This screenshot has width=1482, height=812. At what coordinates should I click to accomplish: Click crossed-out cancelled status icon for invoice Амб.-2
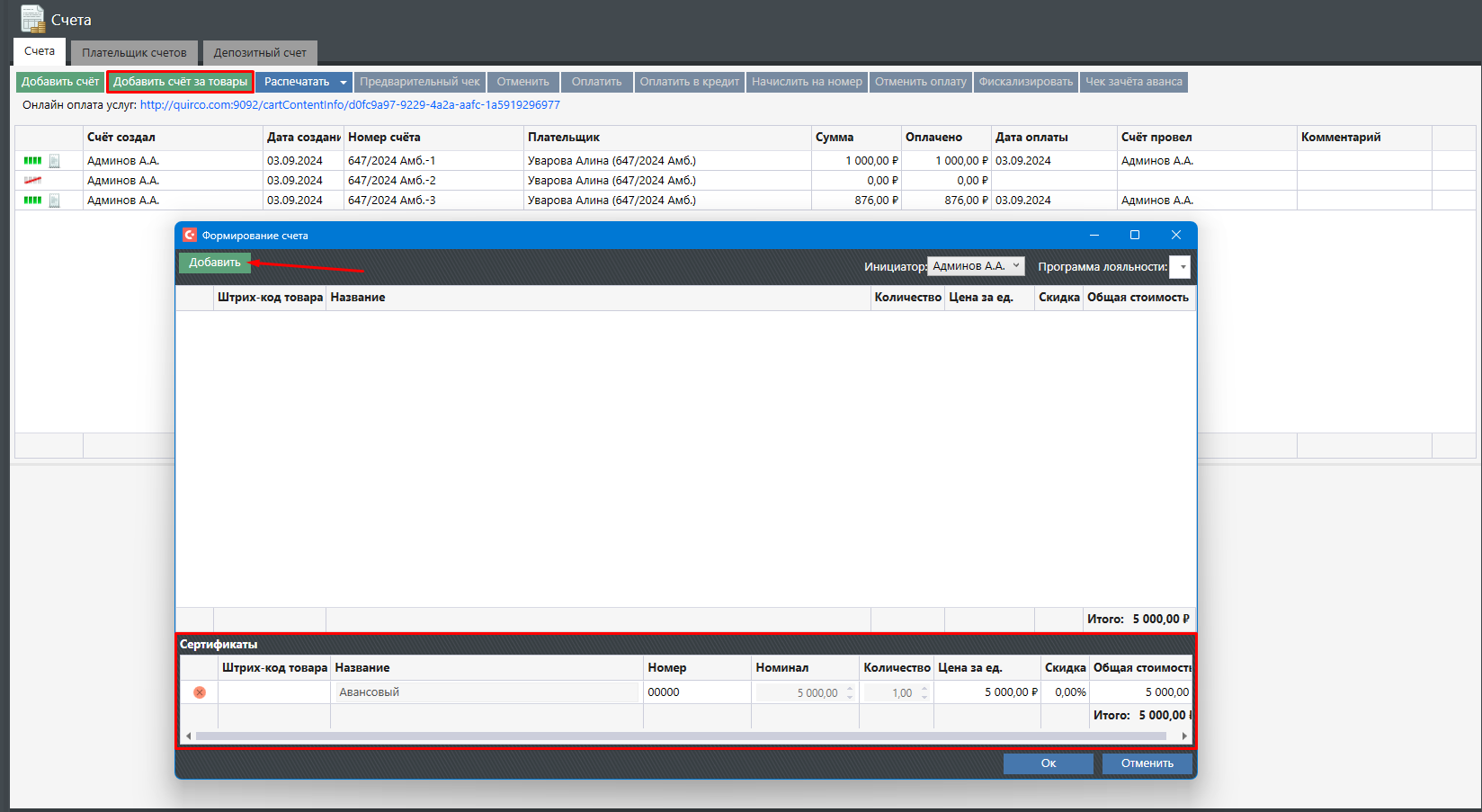point(32,181)
